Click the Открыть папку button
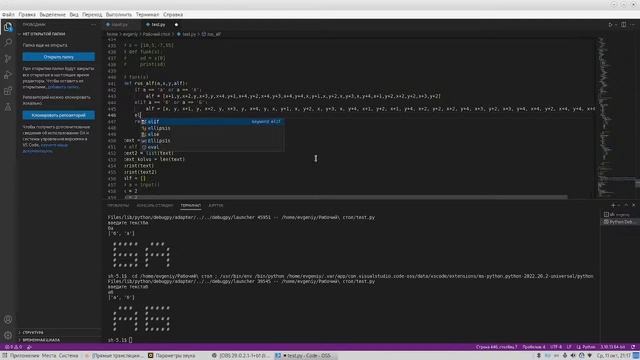 coord(59,57)
